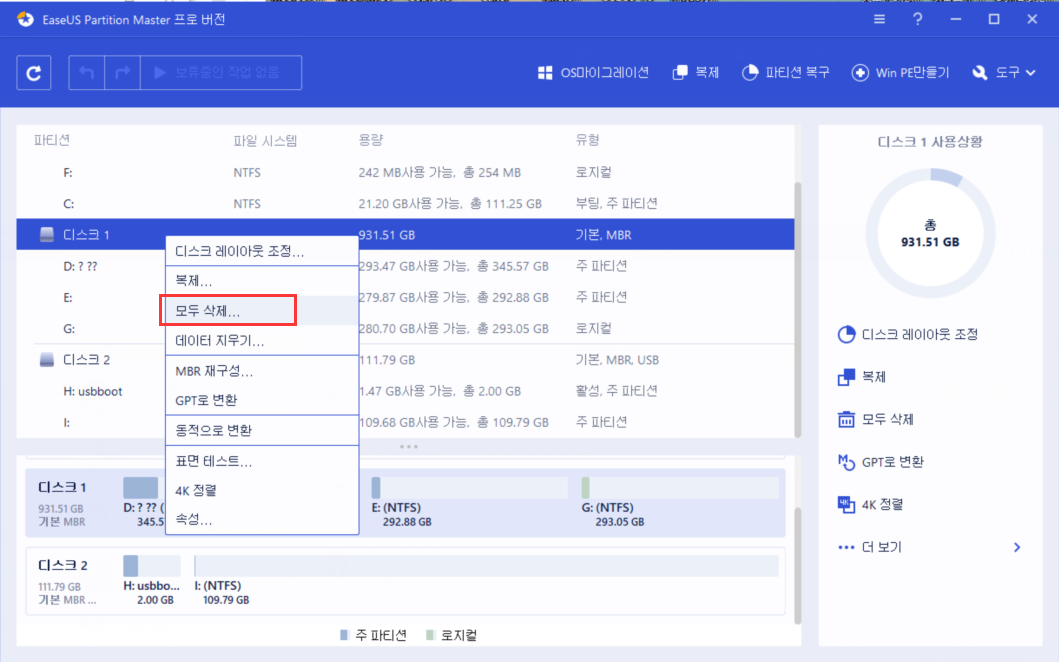Image resolution: width=1059 pixels, height=662 pixels.
Task: Click 4K 정렬 icon in right panel
Action: pyautogui.click(x=846, y=505)
